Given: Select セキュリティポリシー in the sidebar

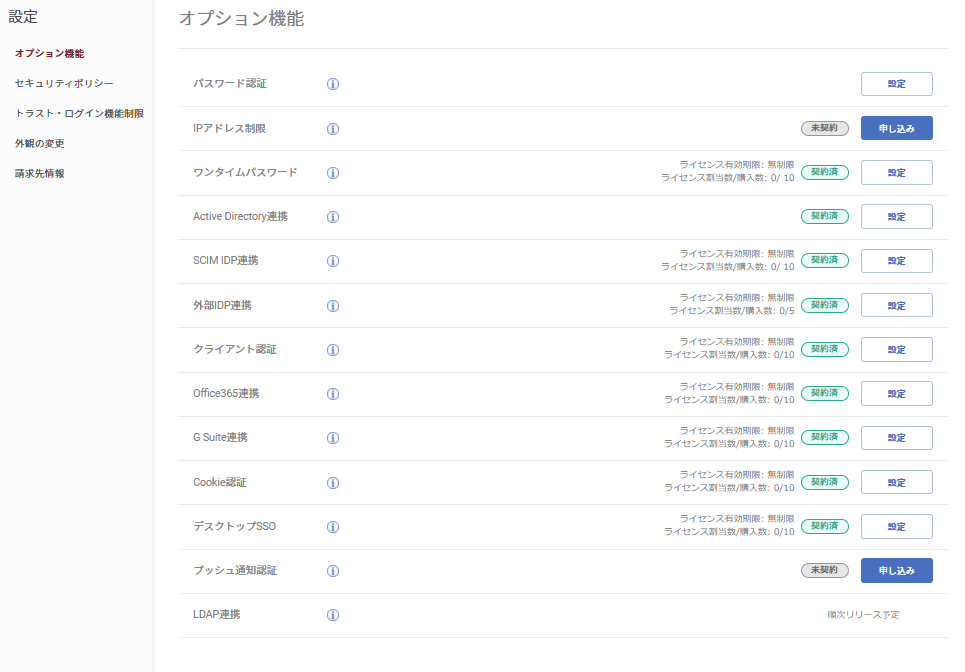Looking at the screenshot, I should pyautogui.click(x=62, y=84).
